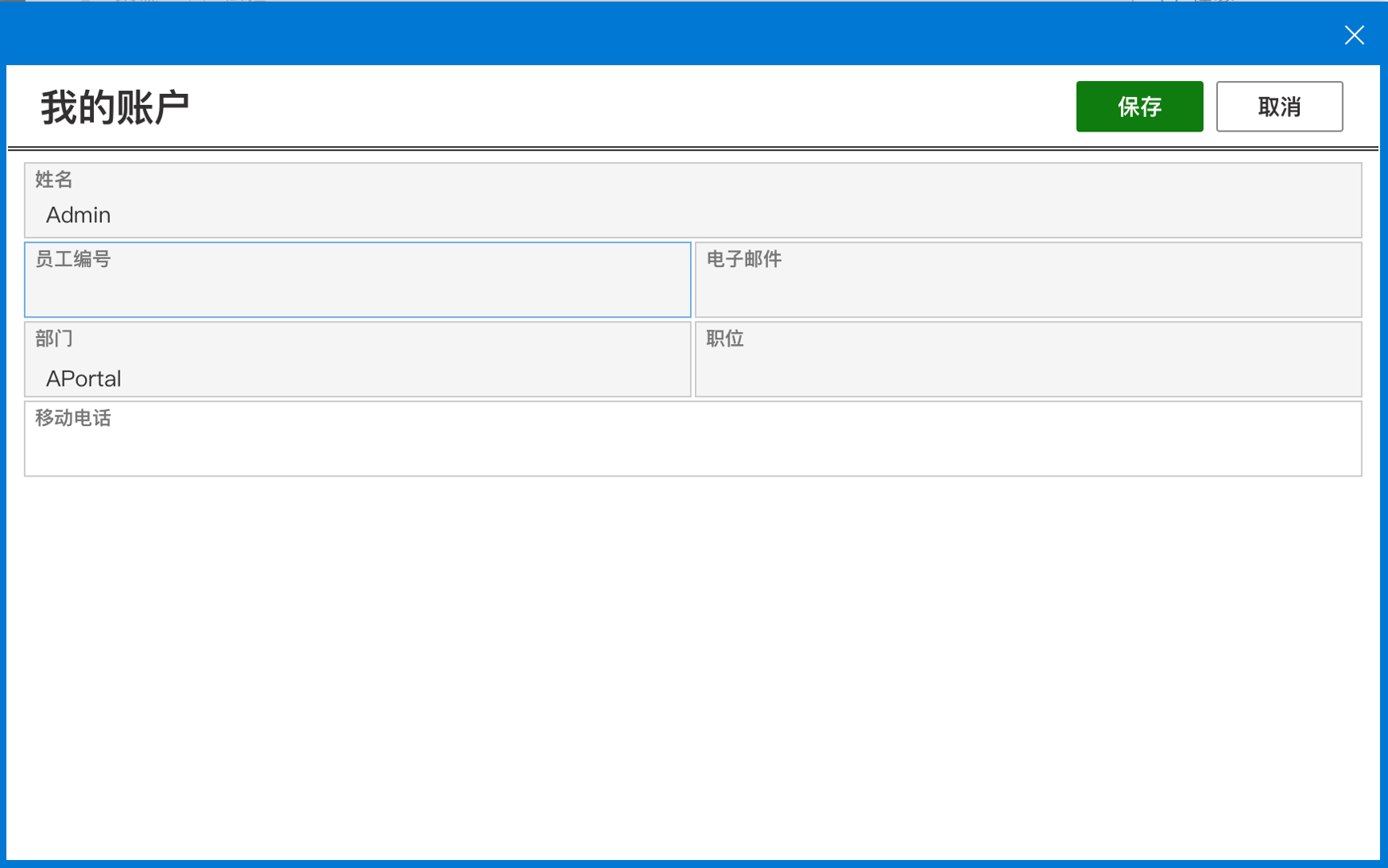
Task: Click the green 保存 button
Action: pyautogui.click(x=1139, y=106)
